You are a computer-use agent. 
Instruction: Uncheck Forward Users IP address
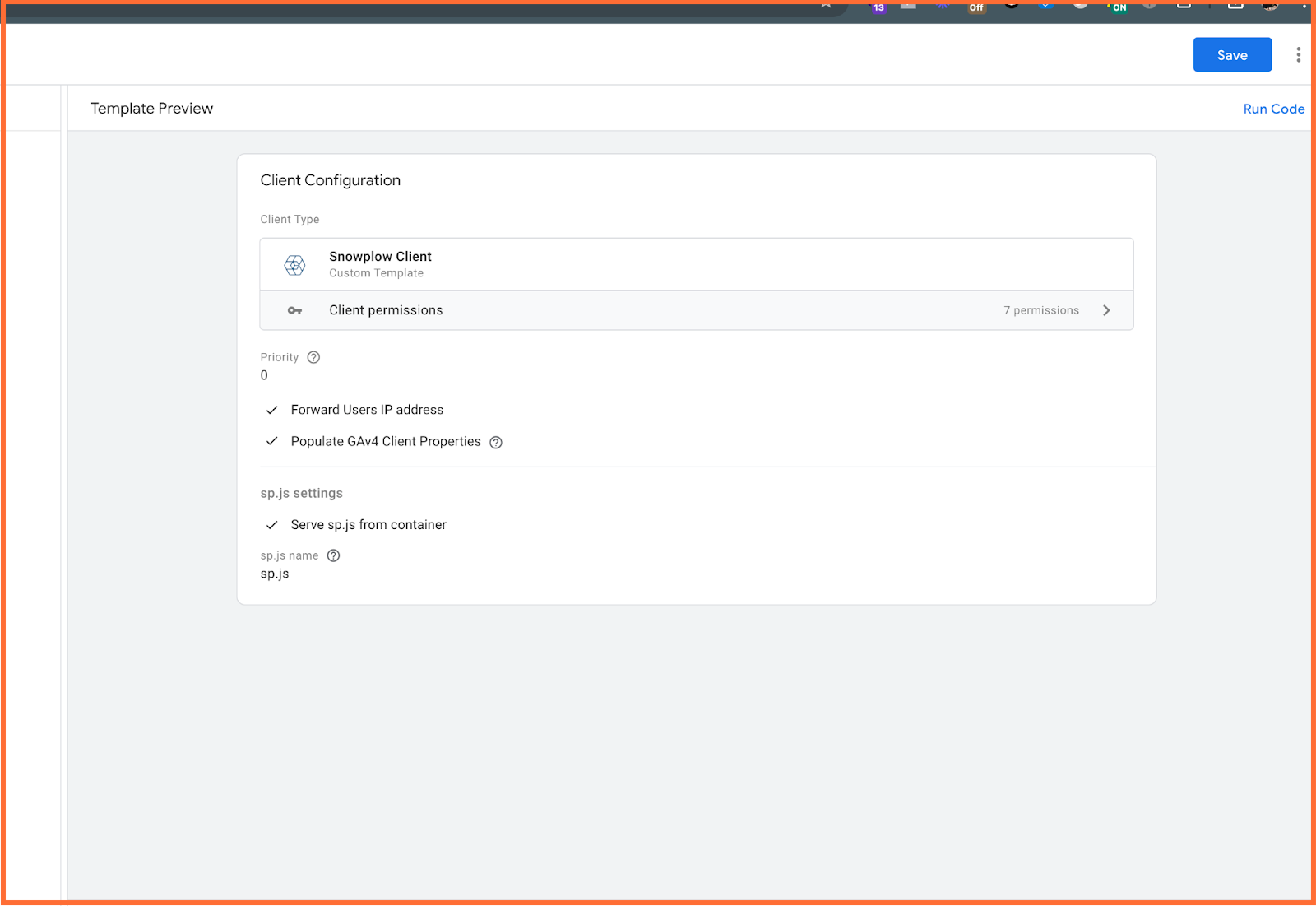[x=271, y=409]
